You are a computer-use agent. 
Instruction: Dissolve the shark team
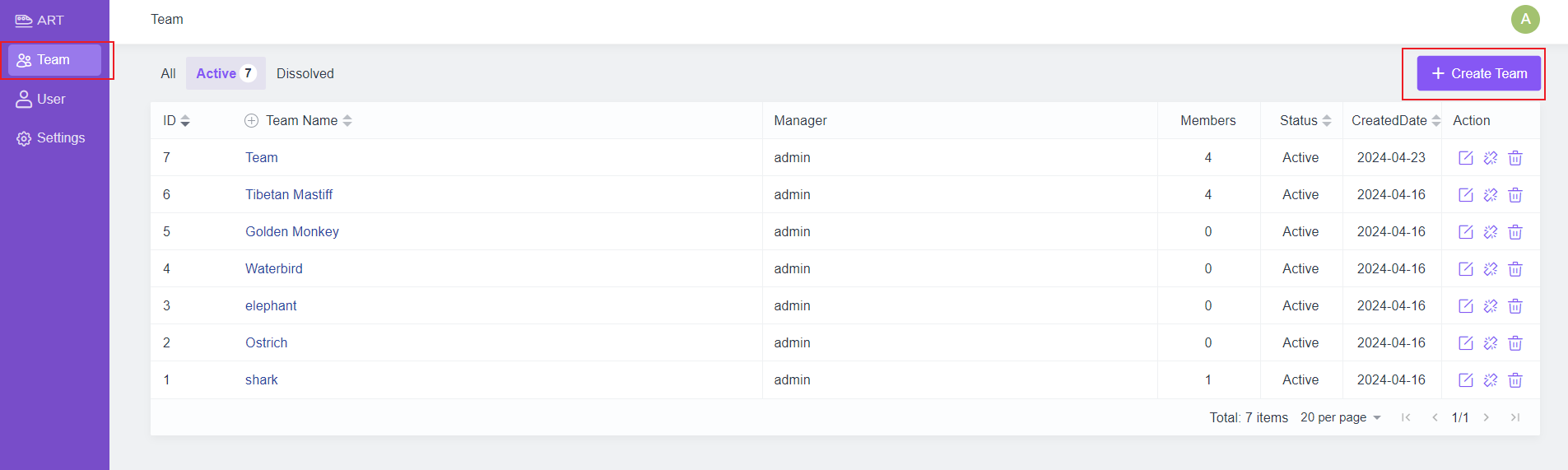1490,380
